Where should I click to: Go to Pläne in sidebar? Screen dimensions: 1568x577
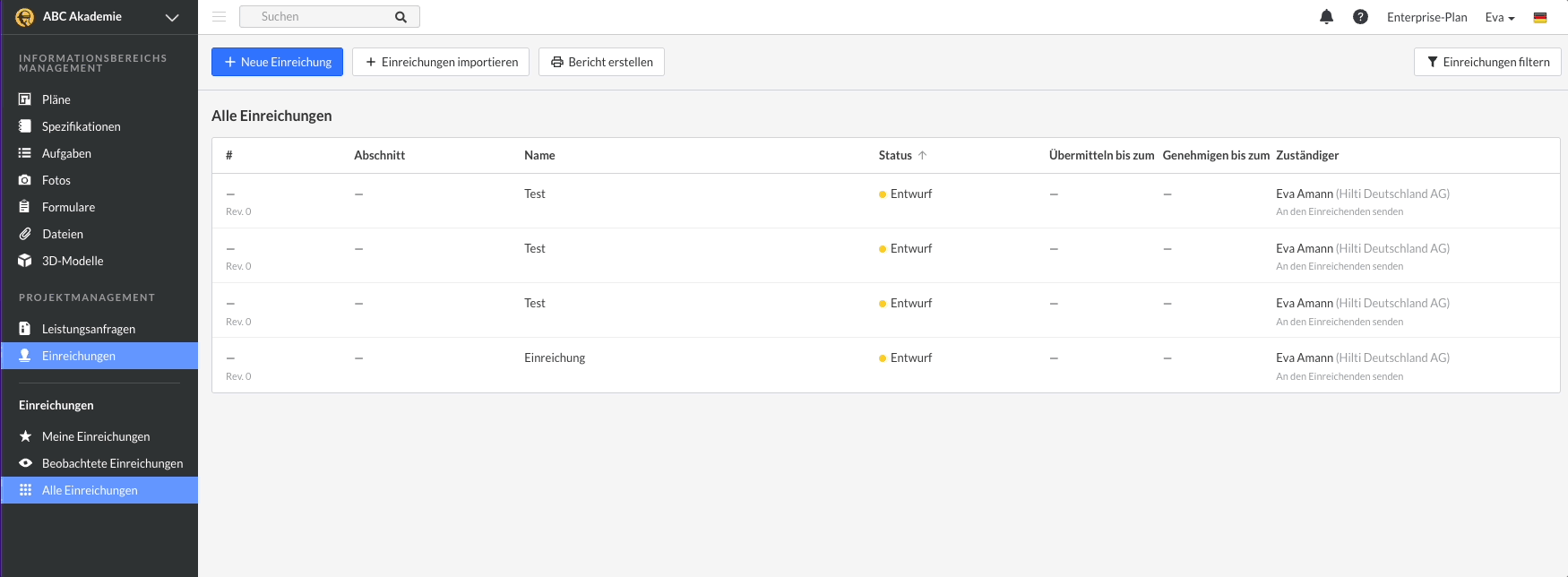(x=56, y=99)
